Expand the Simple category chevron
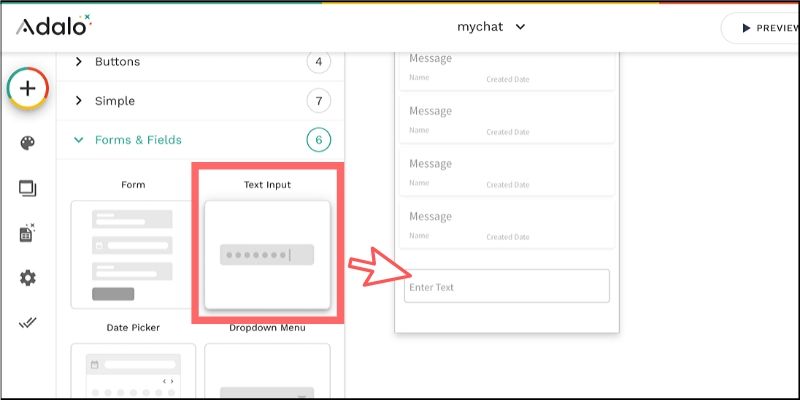 pyautogui.click(x=78, y=101)
